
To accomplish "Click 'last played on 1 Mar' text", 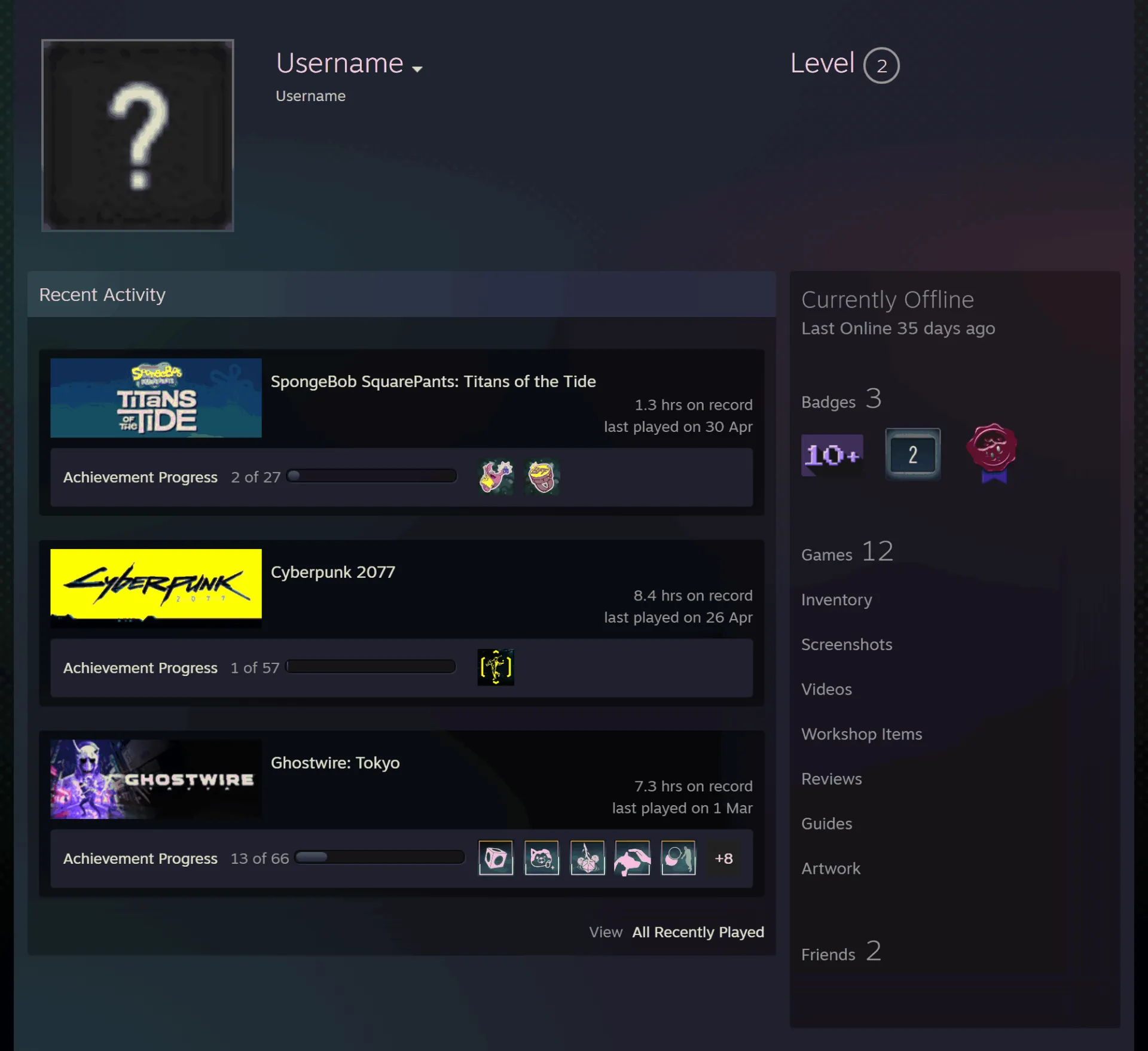I will [x=682, y=808].
